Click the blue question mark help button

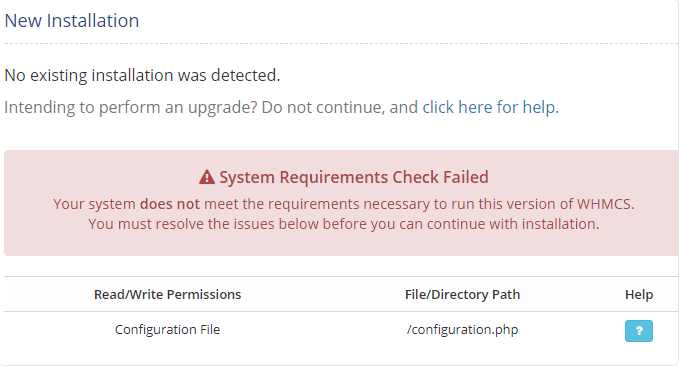pos(638,331)
